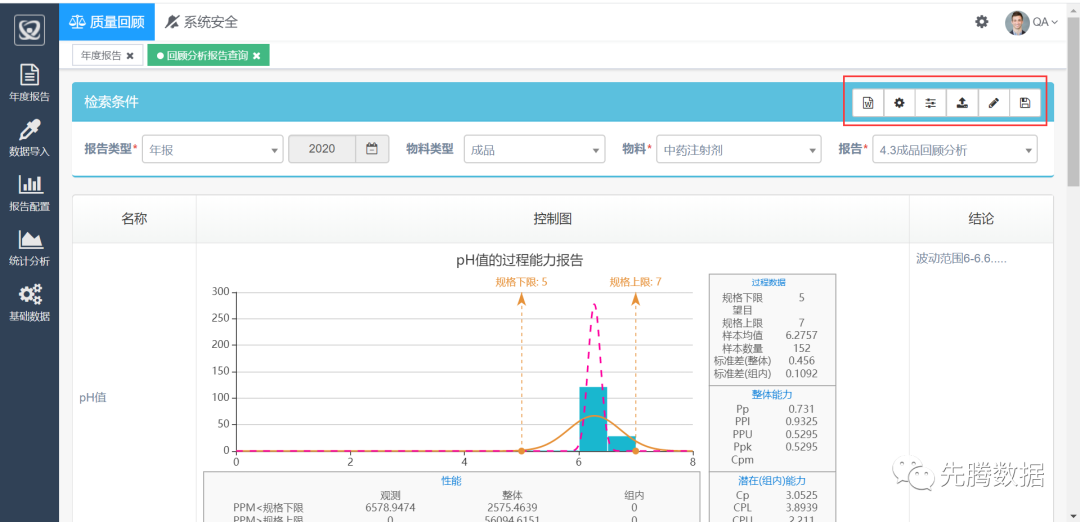The width and height of the screenshot is (1080, 522).
Task: Open the calendar picker next to 2020
Action: [372, 149]
